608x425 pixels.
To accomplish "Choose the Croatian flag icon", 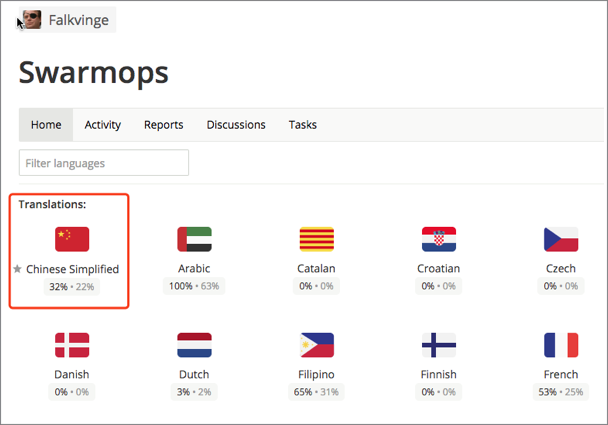I will coord(439,239).
